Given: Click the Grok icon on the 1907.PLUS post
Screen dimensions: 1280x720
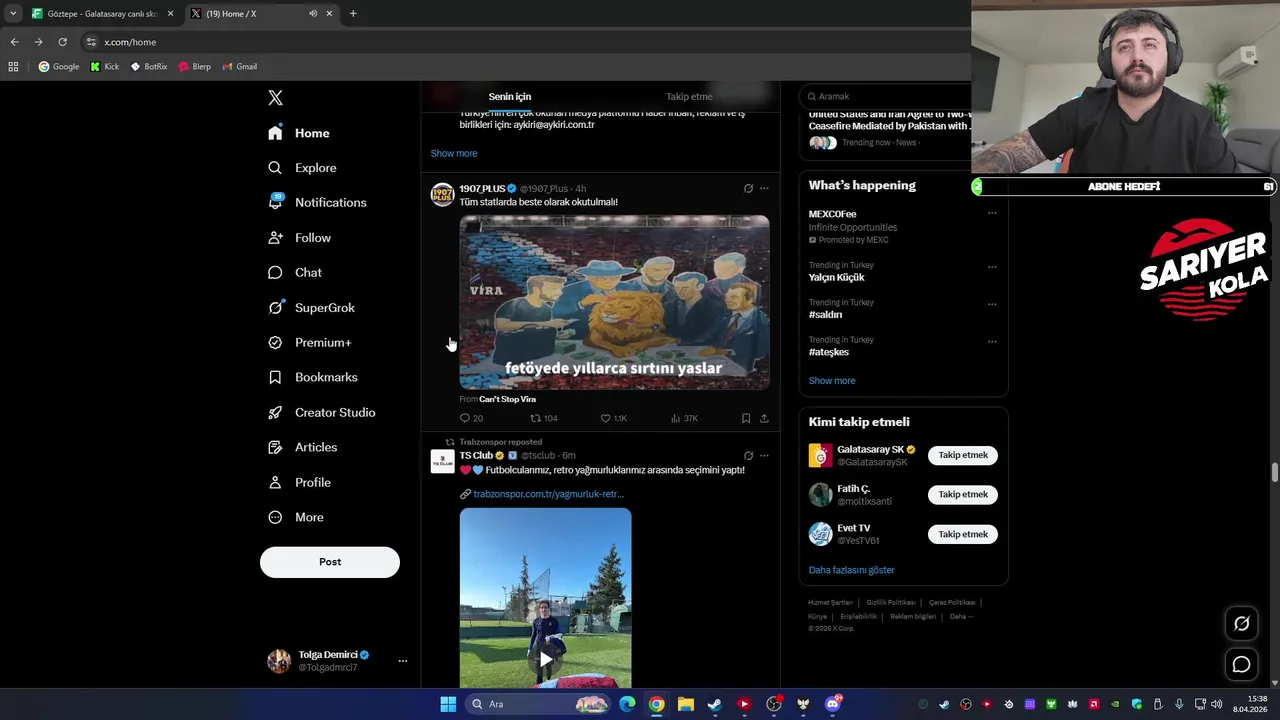Looking at the screenshot, I should click(748, 188).
